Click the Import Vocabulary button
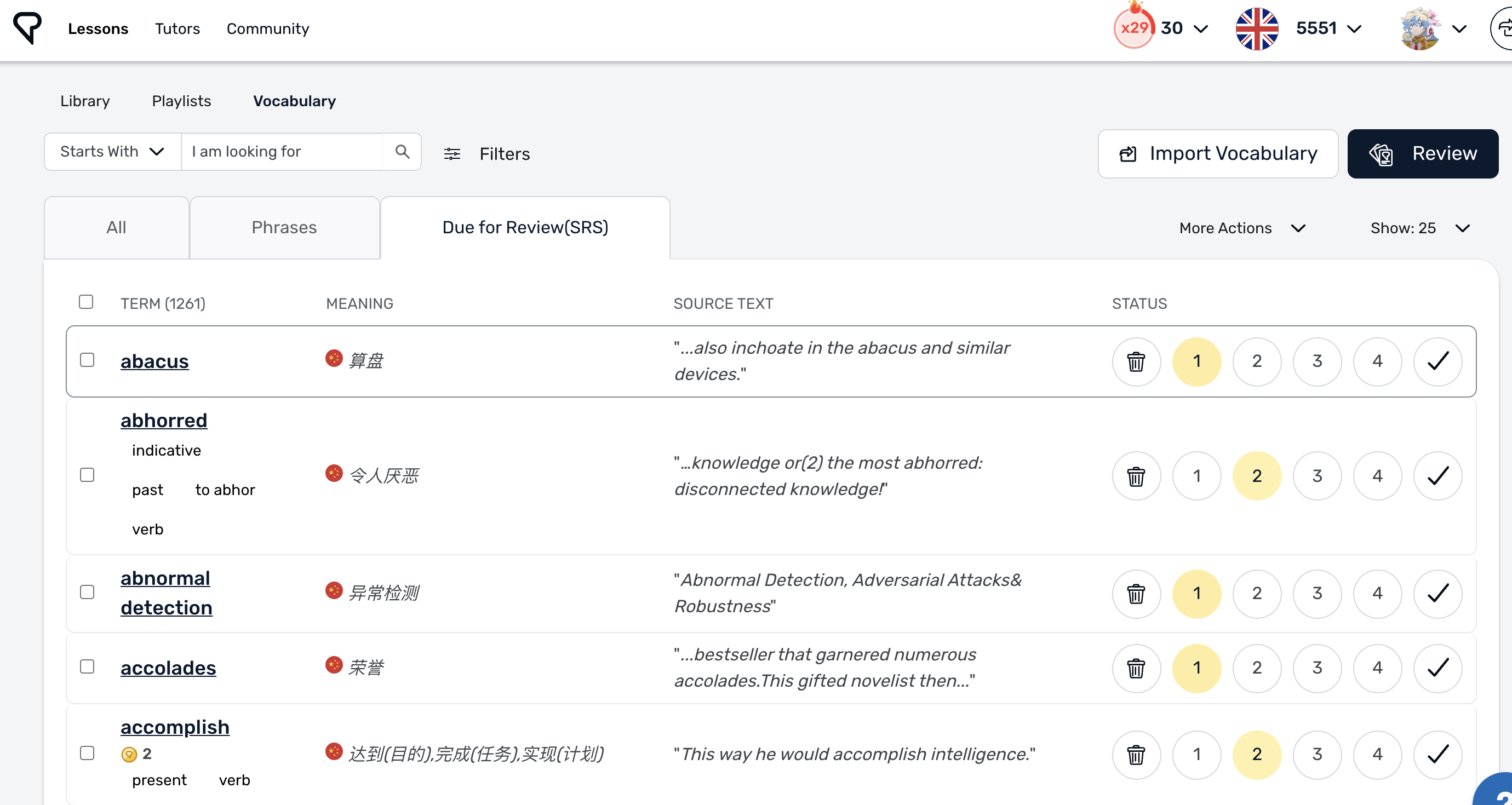This screenshot has height=805, width=1512. 1217,154
